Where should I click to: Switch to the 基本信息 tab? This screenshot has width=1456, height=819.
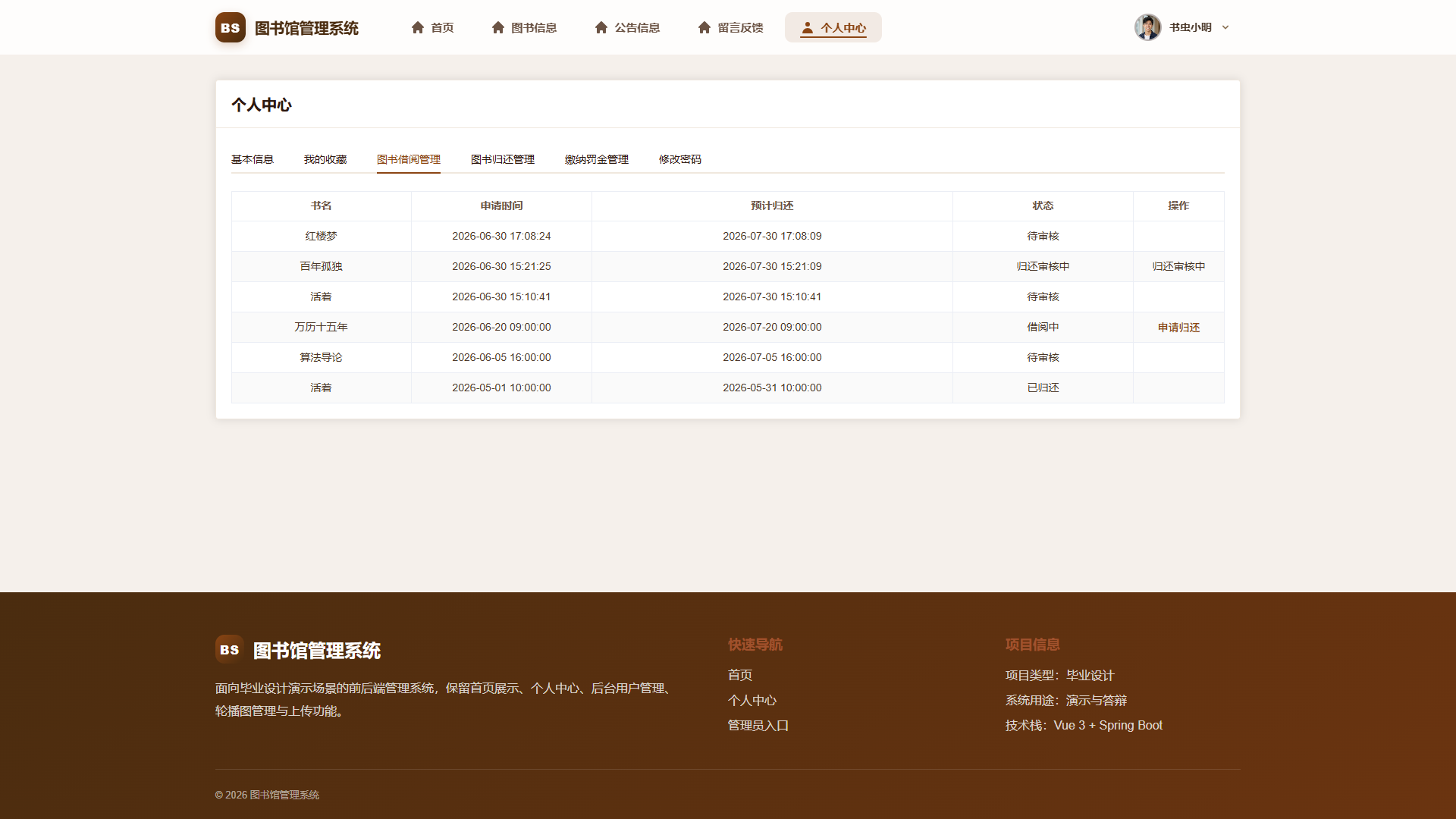click(x=253, y=159)
